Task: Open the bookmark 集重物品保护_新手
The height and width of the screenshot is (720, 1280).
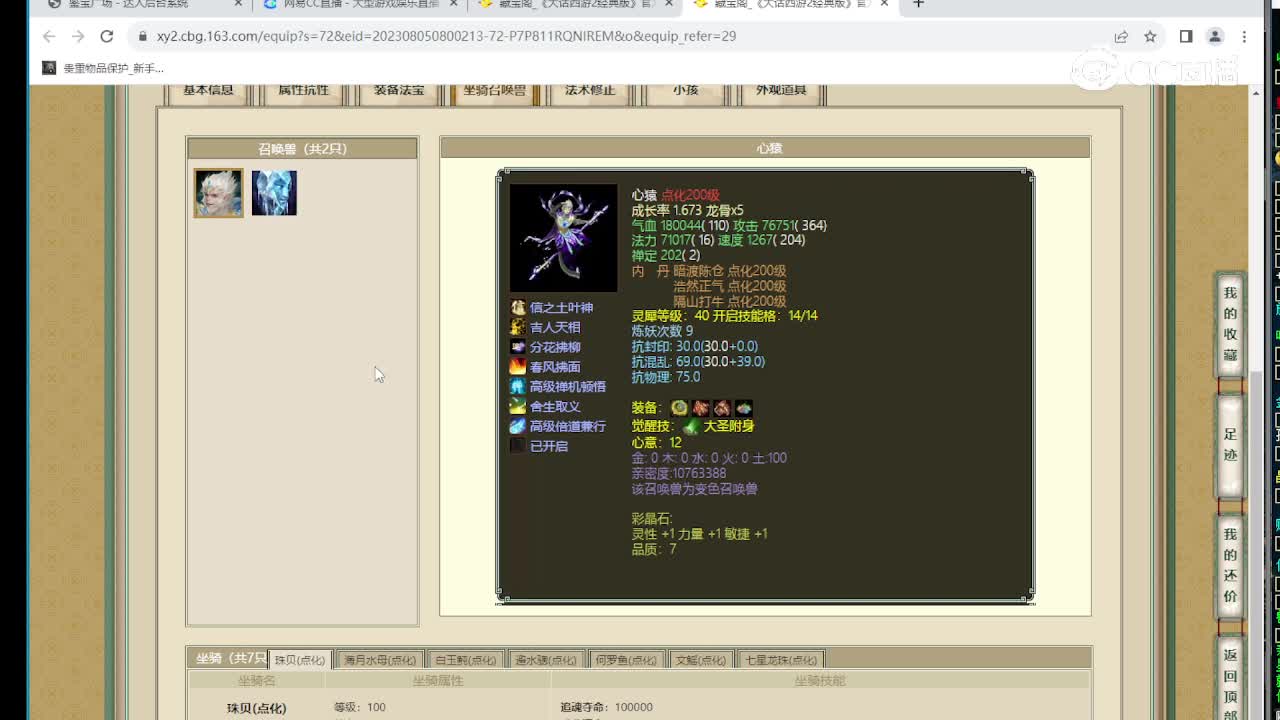Action: coord(103,68)
